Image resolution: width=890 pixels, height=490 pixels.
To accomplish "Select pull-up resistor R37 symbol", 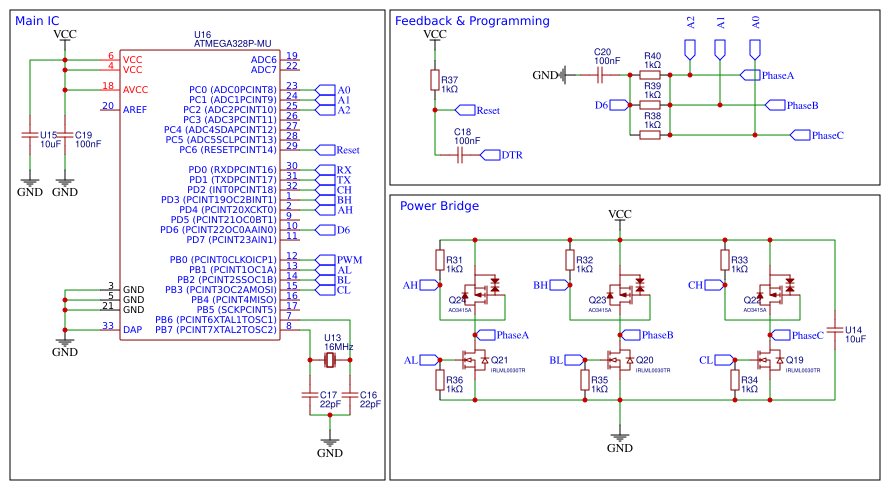I will [x=435, y=80].
